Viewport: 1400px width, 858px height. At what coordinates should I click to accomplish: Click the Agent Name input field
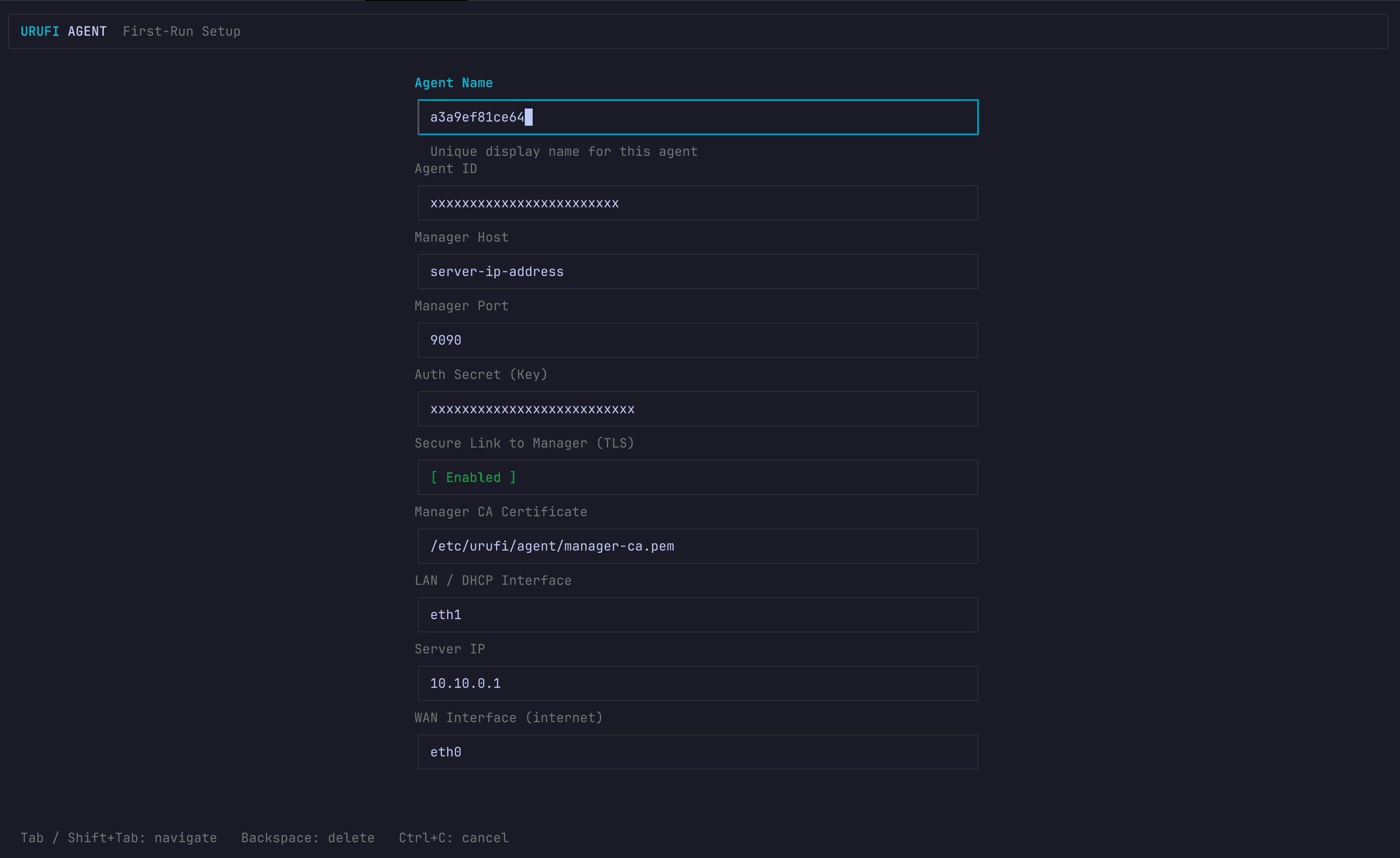pos(698,117)
